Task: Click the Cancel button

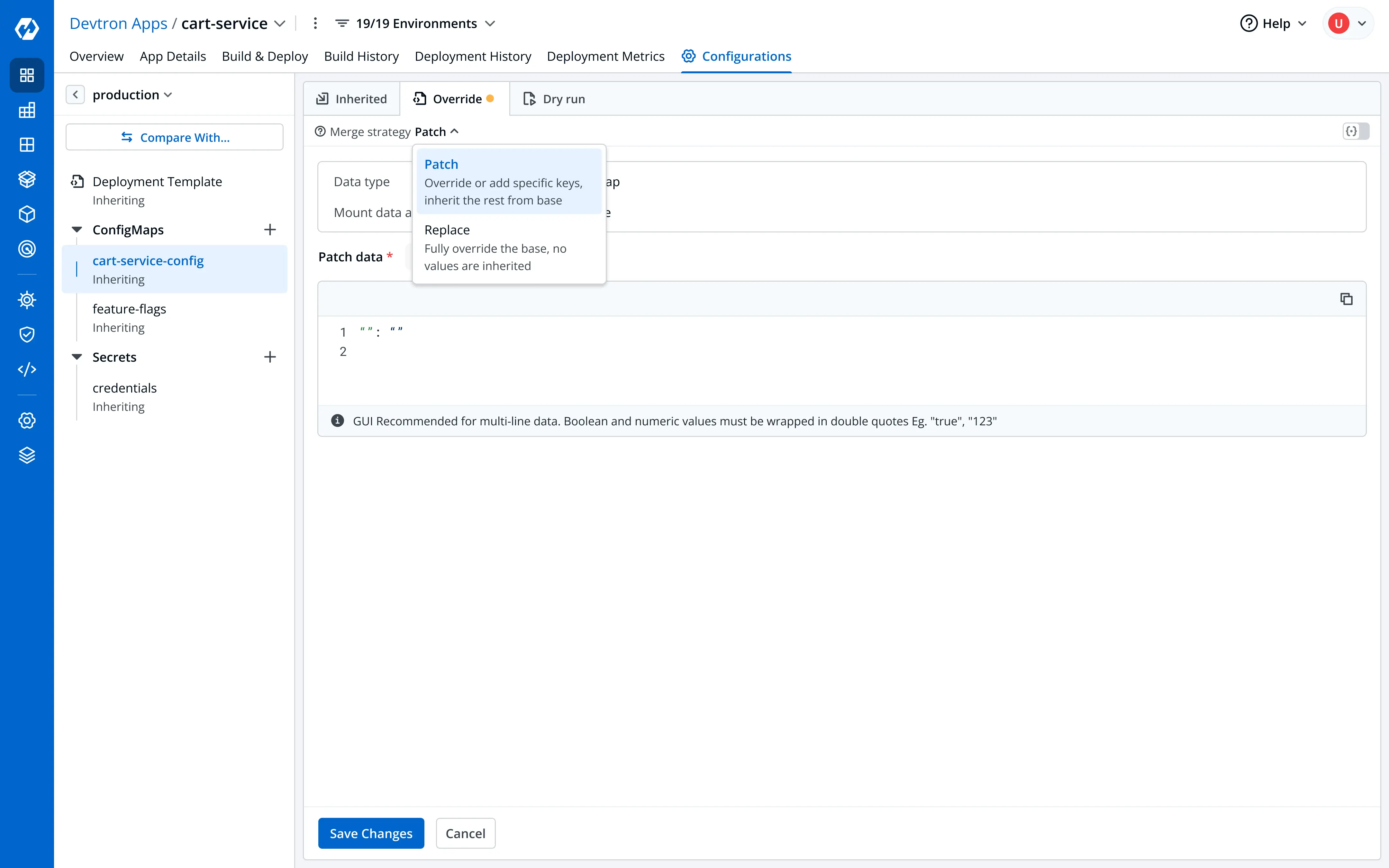Action: coord(466,833)
